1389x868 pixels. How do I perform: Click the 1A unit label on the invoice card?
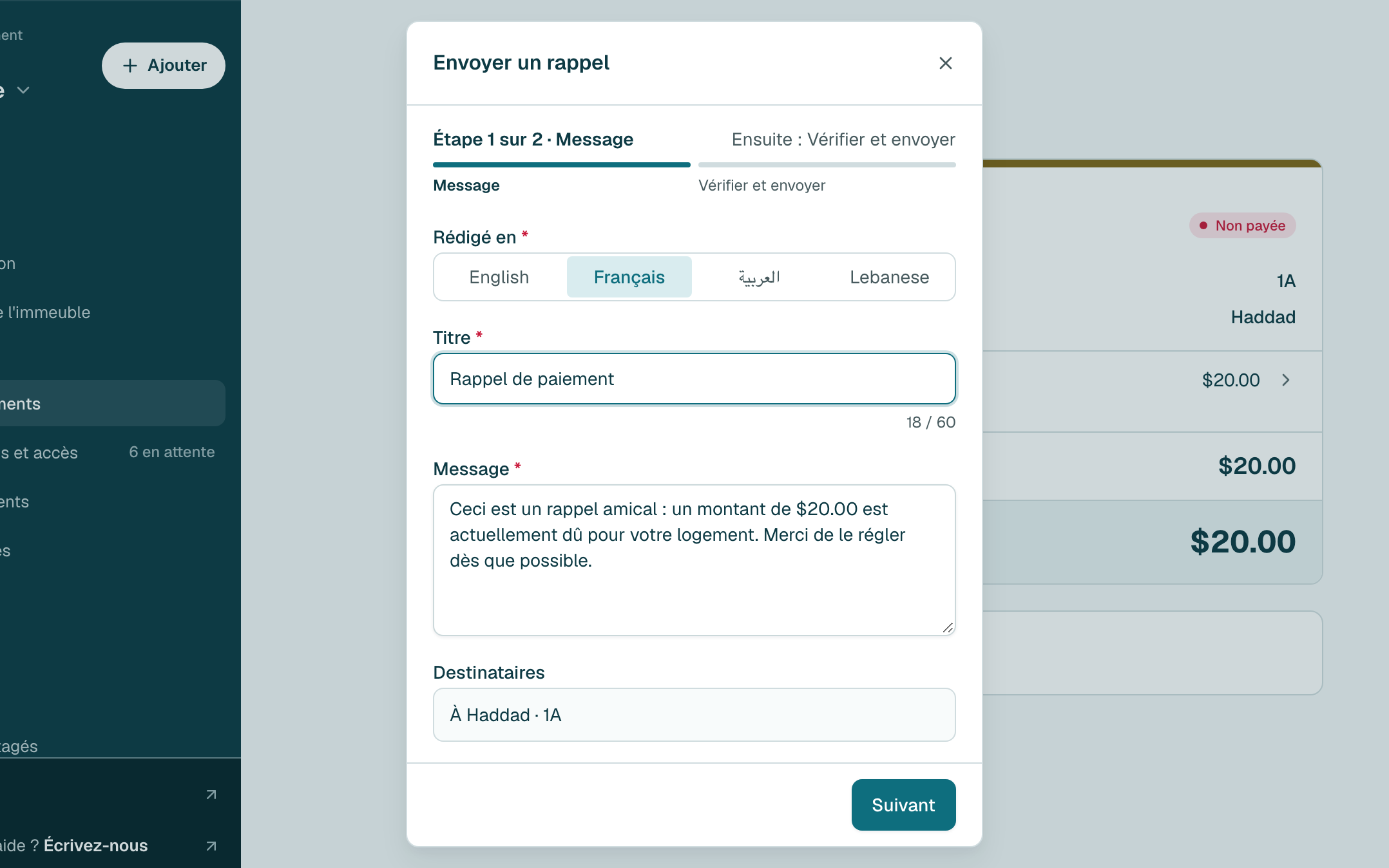pos(1286,281)
